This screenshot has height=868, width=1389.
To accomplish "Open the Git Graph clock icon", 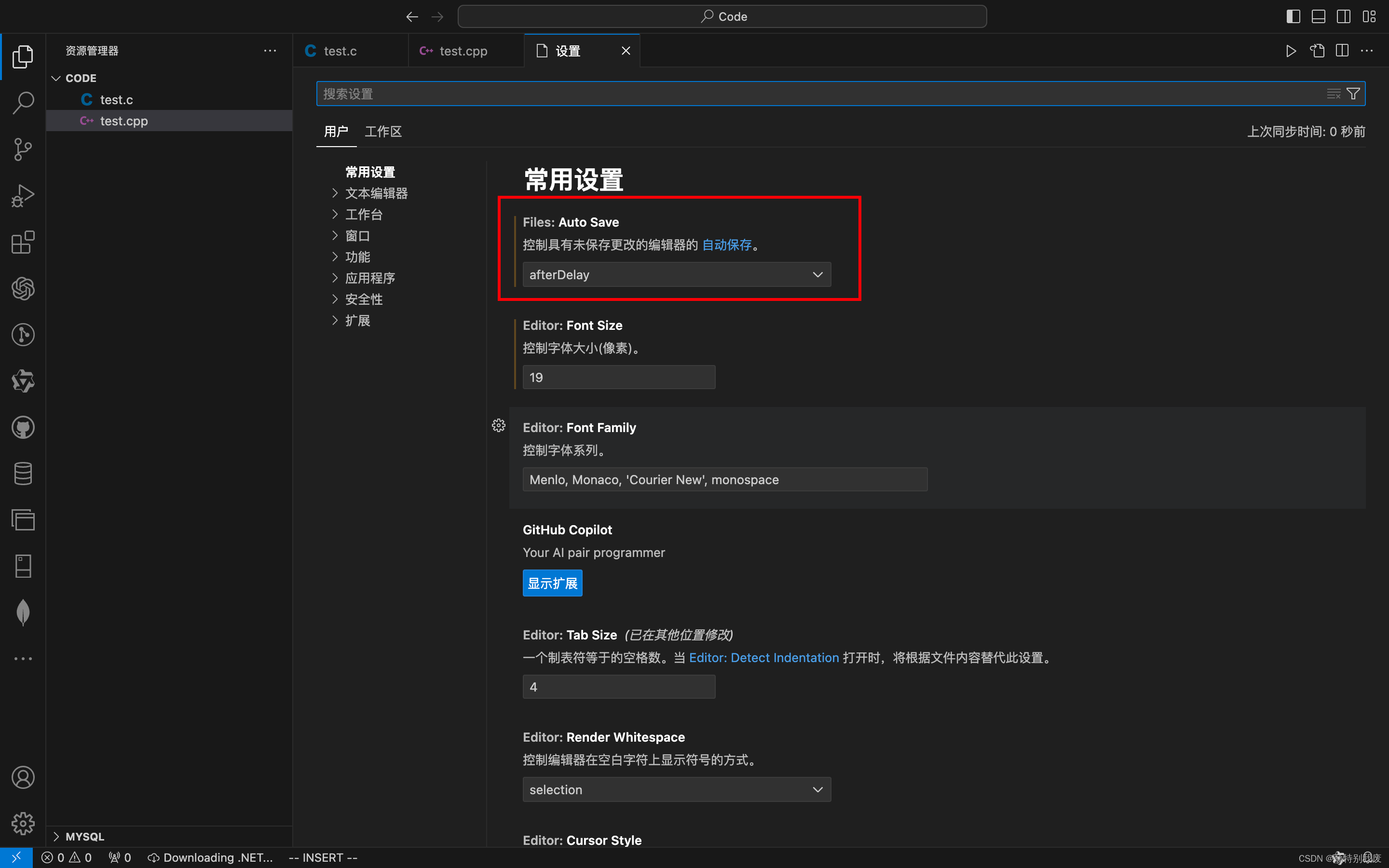I will coord(23,335).
